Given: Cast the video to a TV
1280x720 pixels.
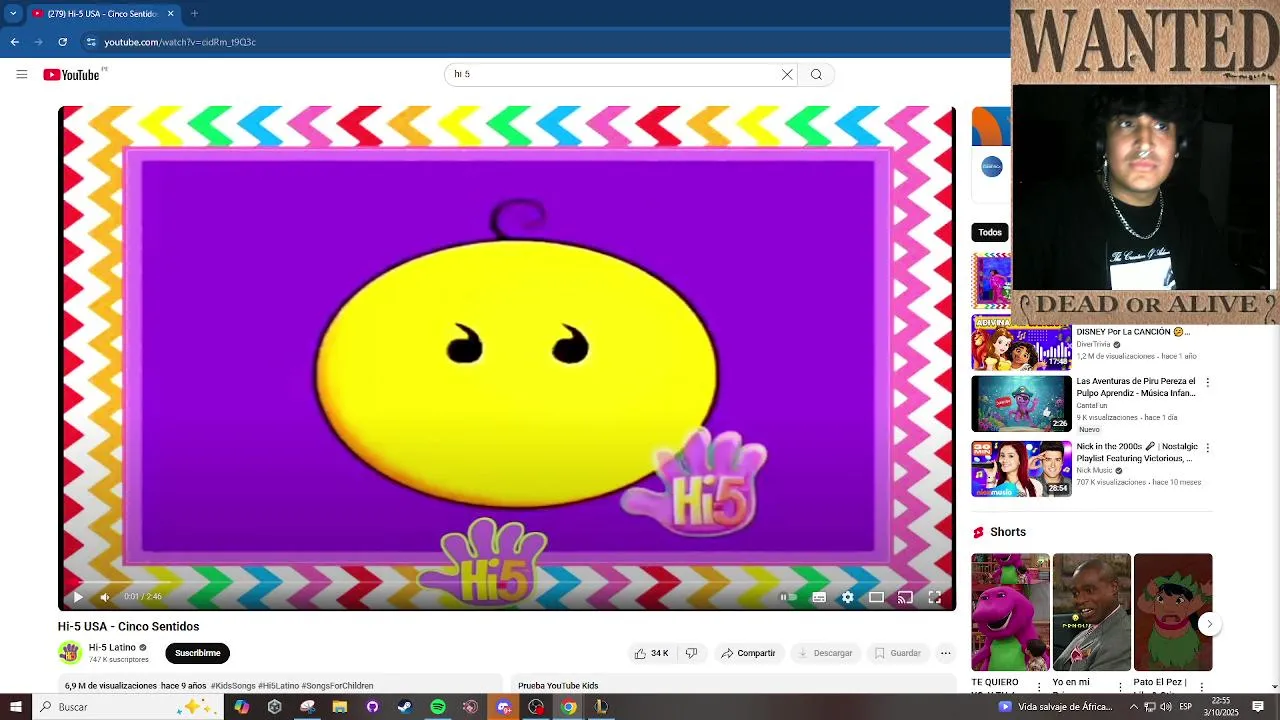Looking at the screenshot, I should tap(905, 597).
